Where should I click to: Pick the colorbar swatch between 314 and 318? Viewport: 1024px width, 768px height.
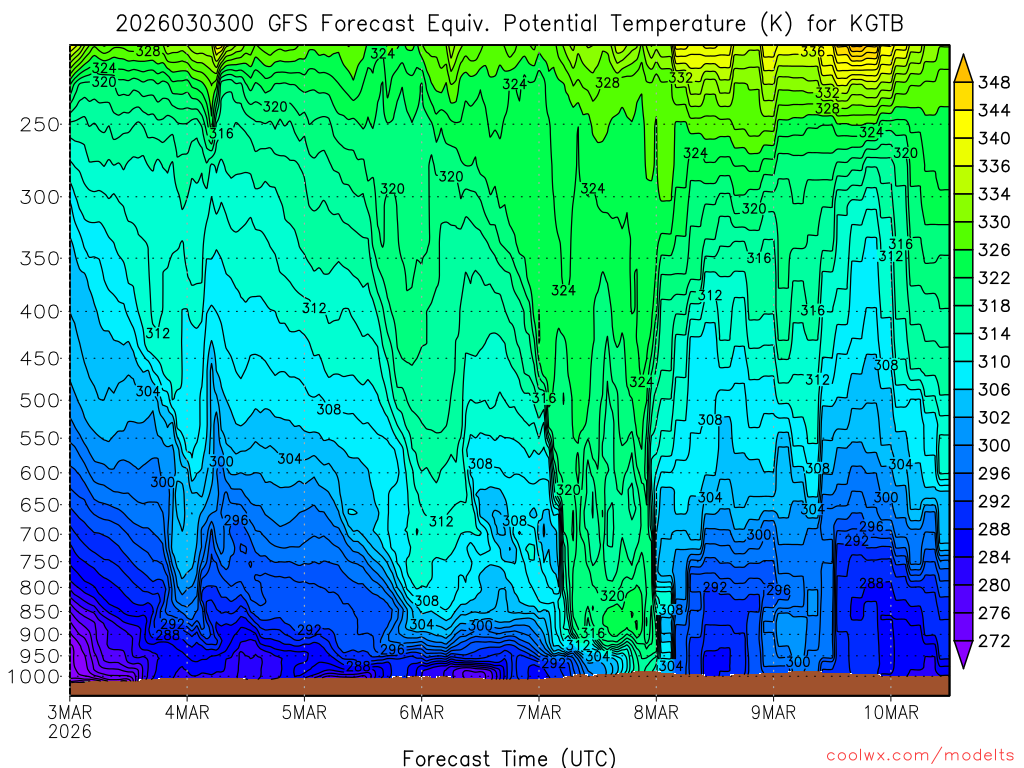(x=963, y=320)
